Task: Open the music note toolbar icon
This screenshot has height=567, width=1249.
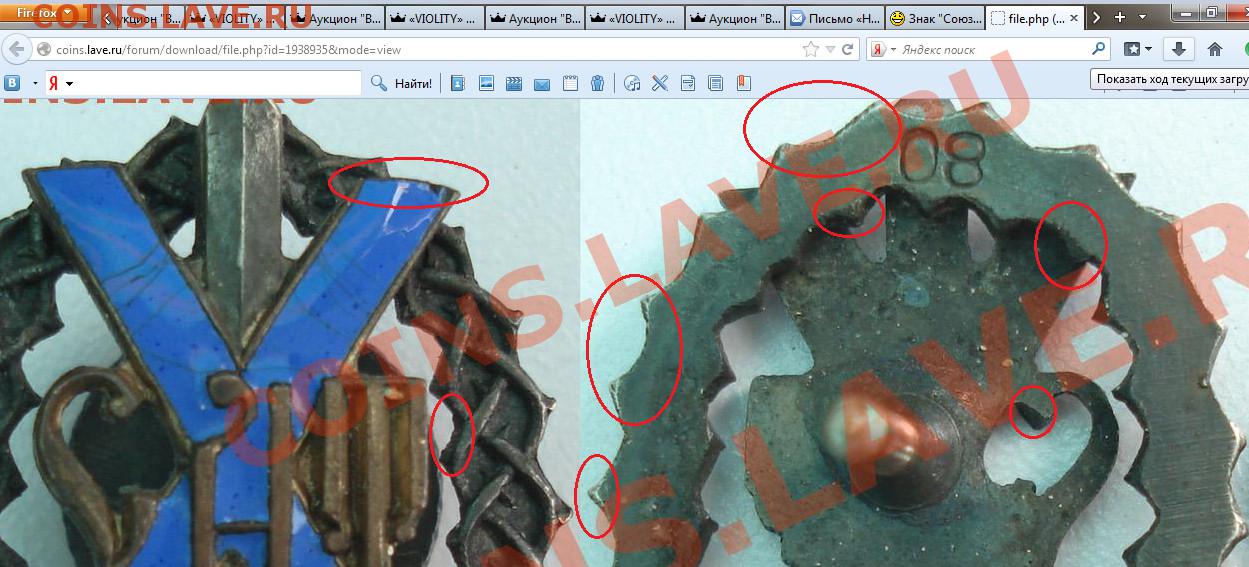Action: 632,83
